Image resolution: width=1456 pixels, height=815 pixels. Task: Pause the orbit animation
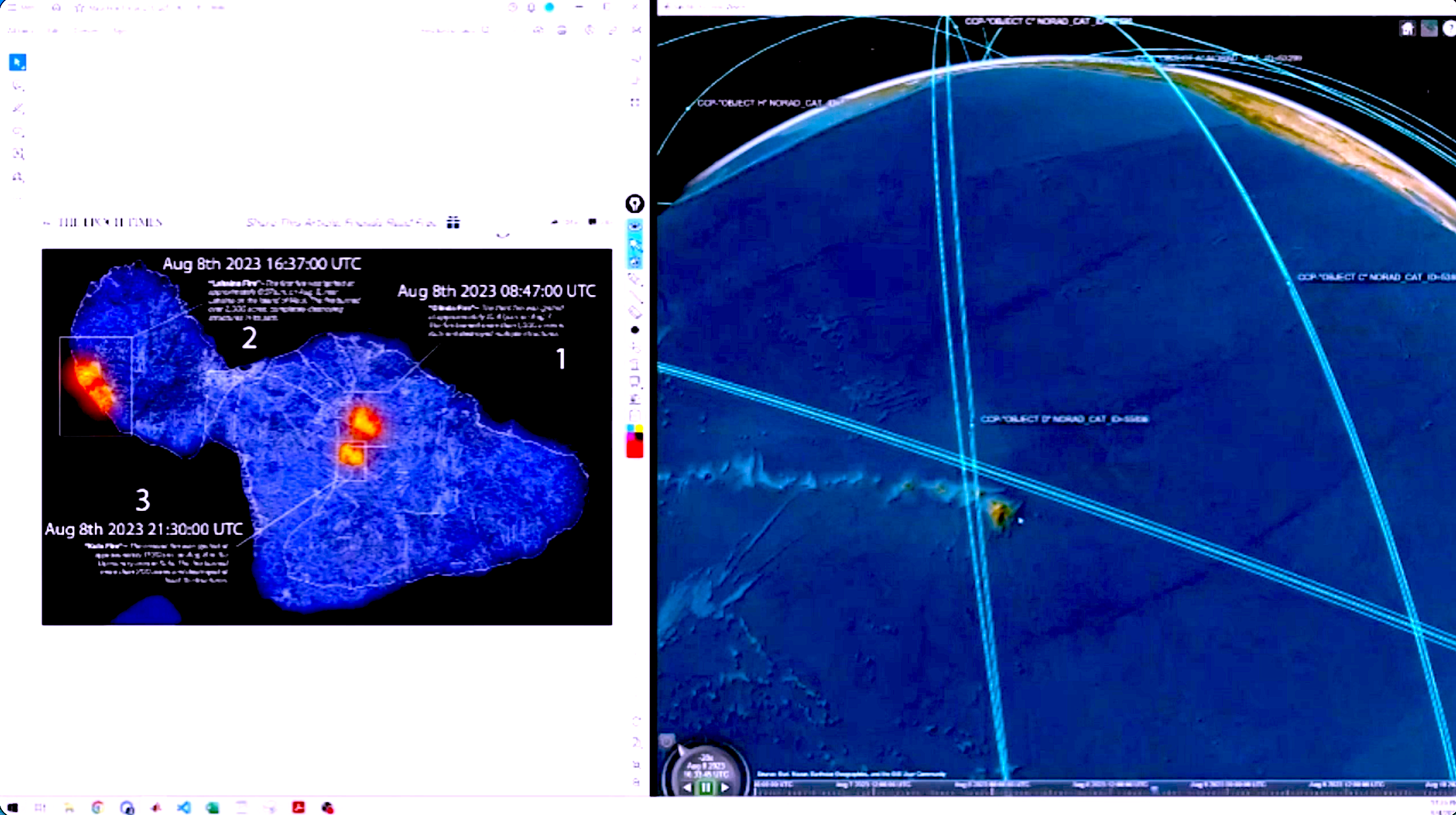(x=706, y=788)
